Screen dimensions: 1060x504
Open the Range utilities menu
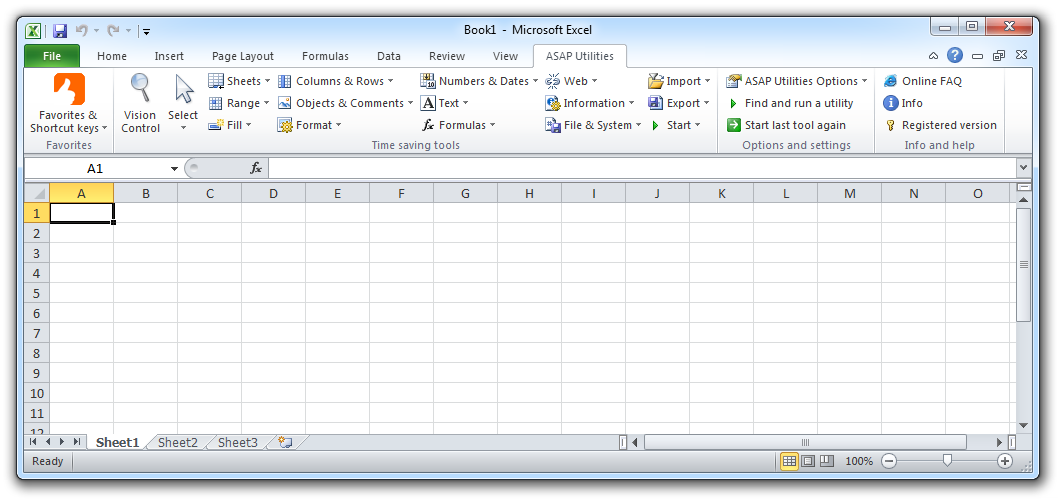coord(239,103)
